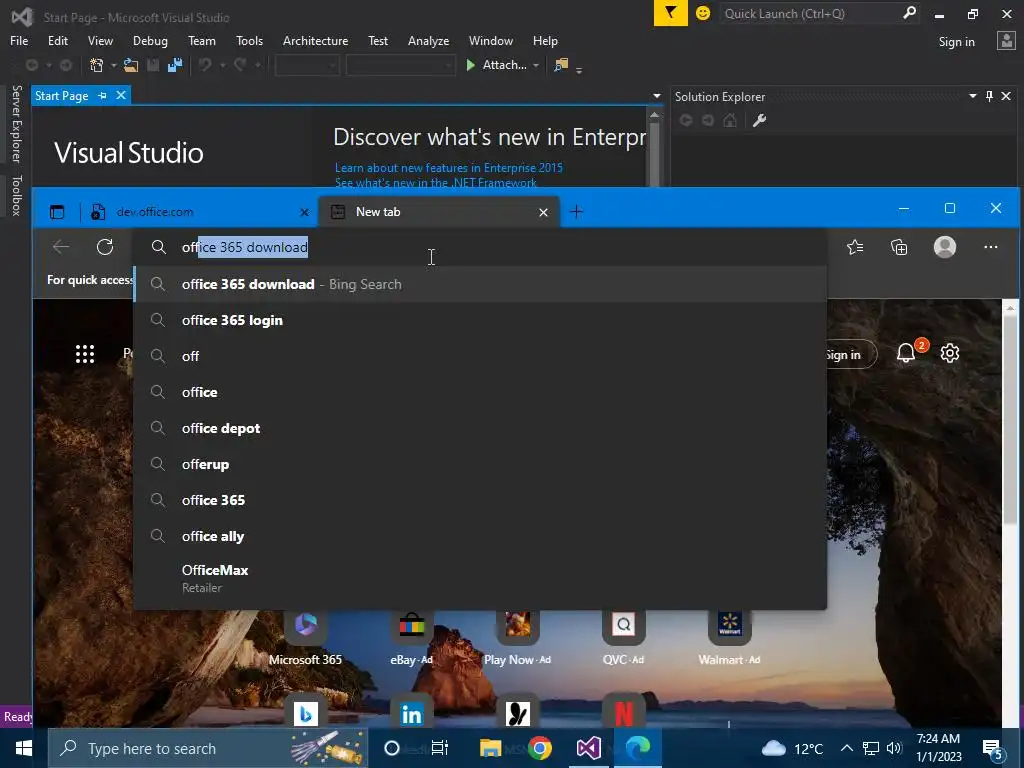Open Task View on the taskbar
The image size is (1024, 768).
[440, 748]
